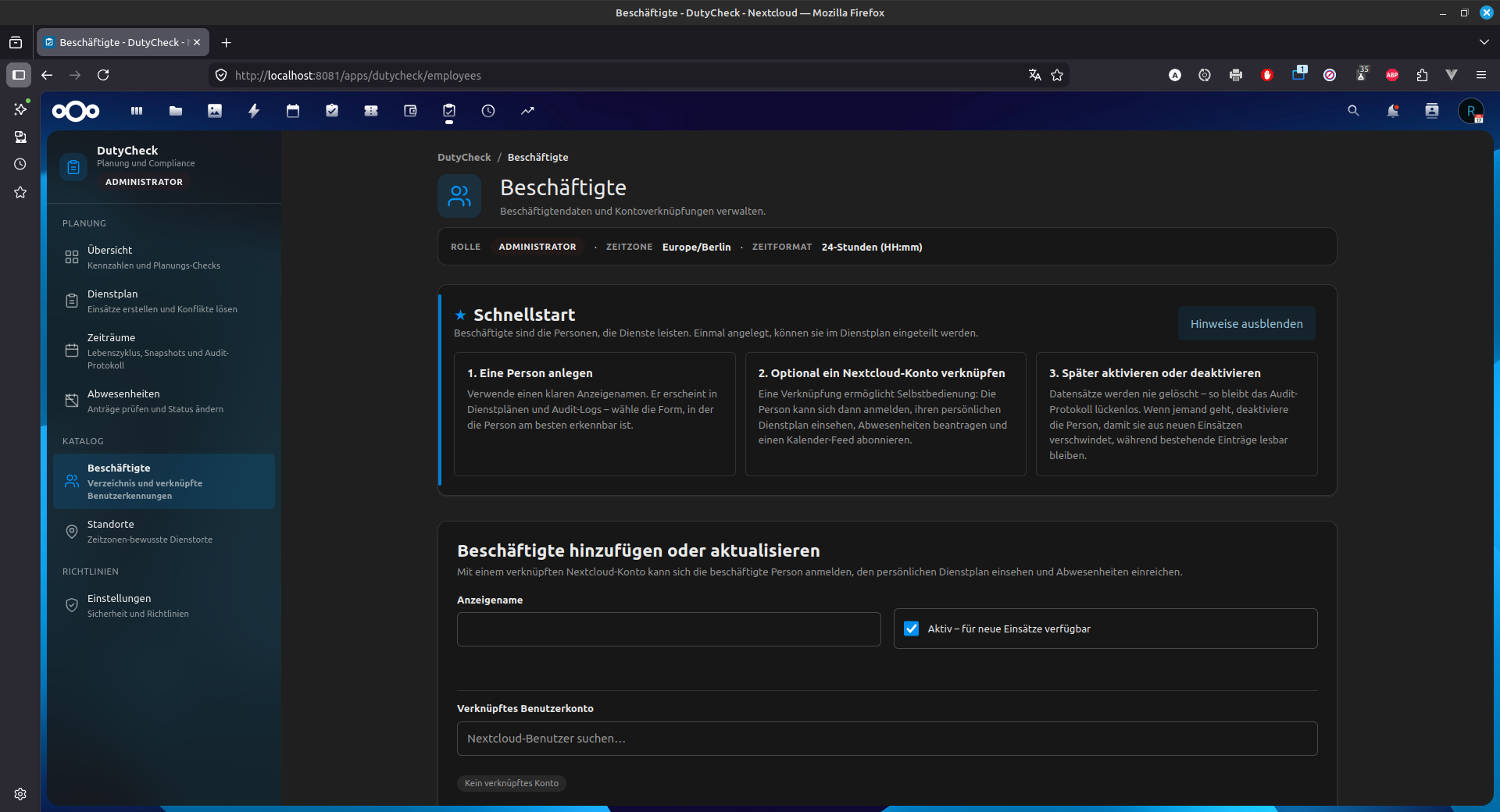Click the Hinweise ausblenden button
Viewport: 1500px width, 812px height.
pyautogui.click(x=1246, y=323)
